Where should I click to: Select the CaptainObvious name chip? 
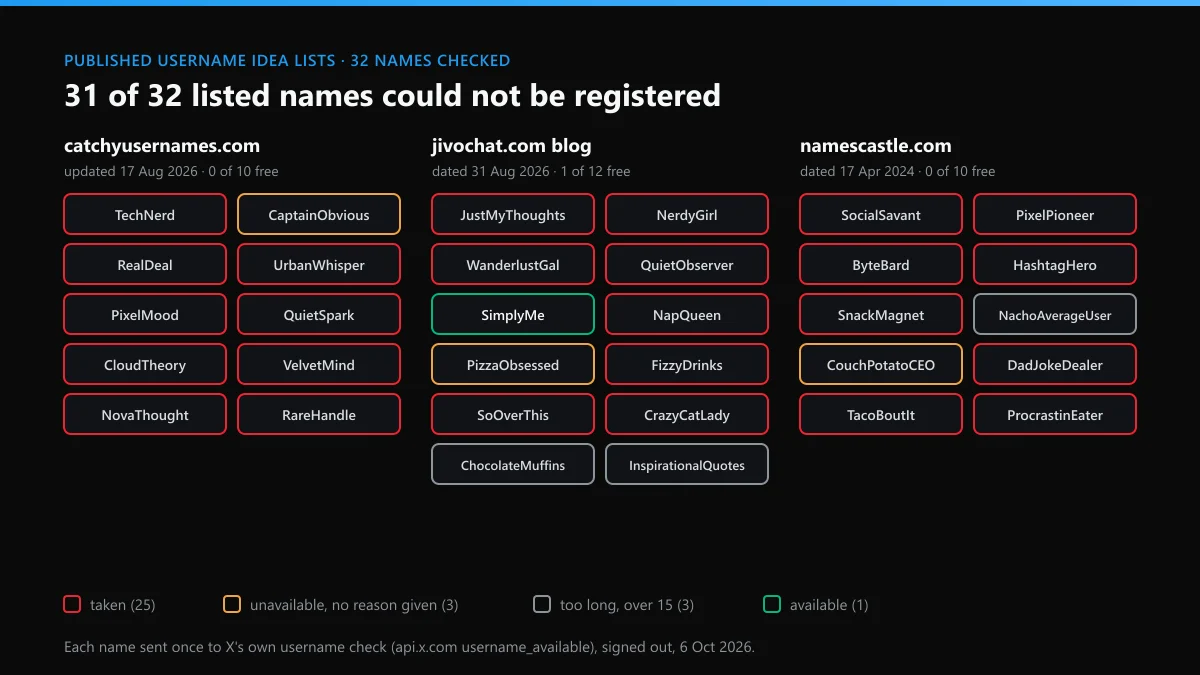pyautogui.click(x=319, y=215)
